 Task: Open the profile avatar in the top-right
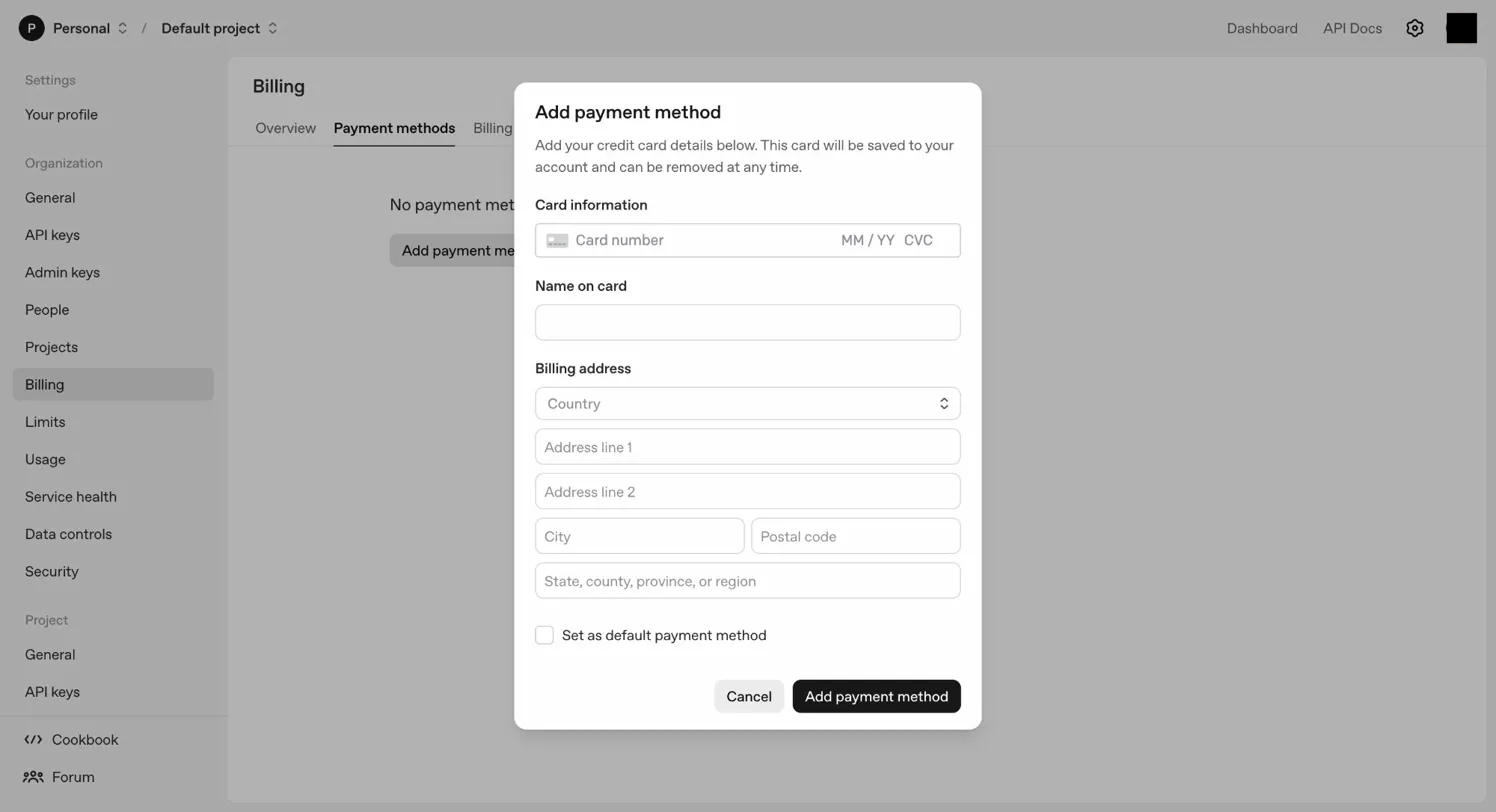(1461, 28)
